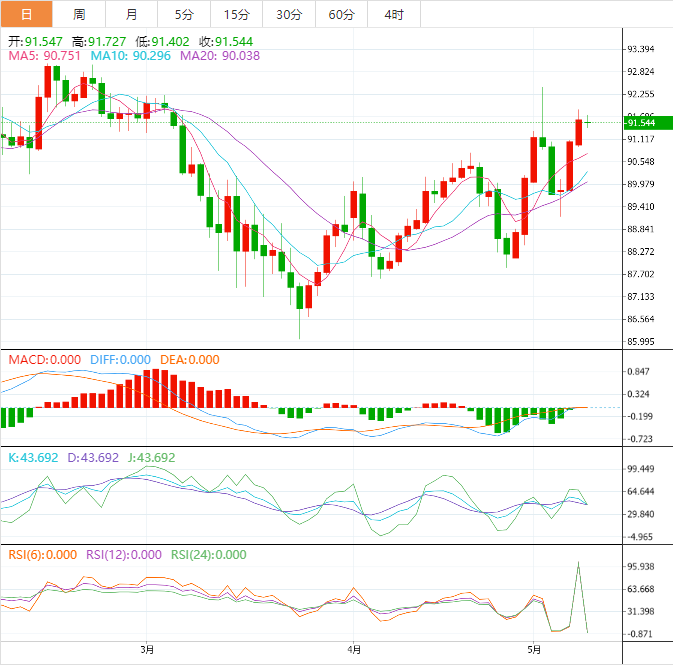Click the DIFF:0.000 label

120,360
